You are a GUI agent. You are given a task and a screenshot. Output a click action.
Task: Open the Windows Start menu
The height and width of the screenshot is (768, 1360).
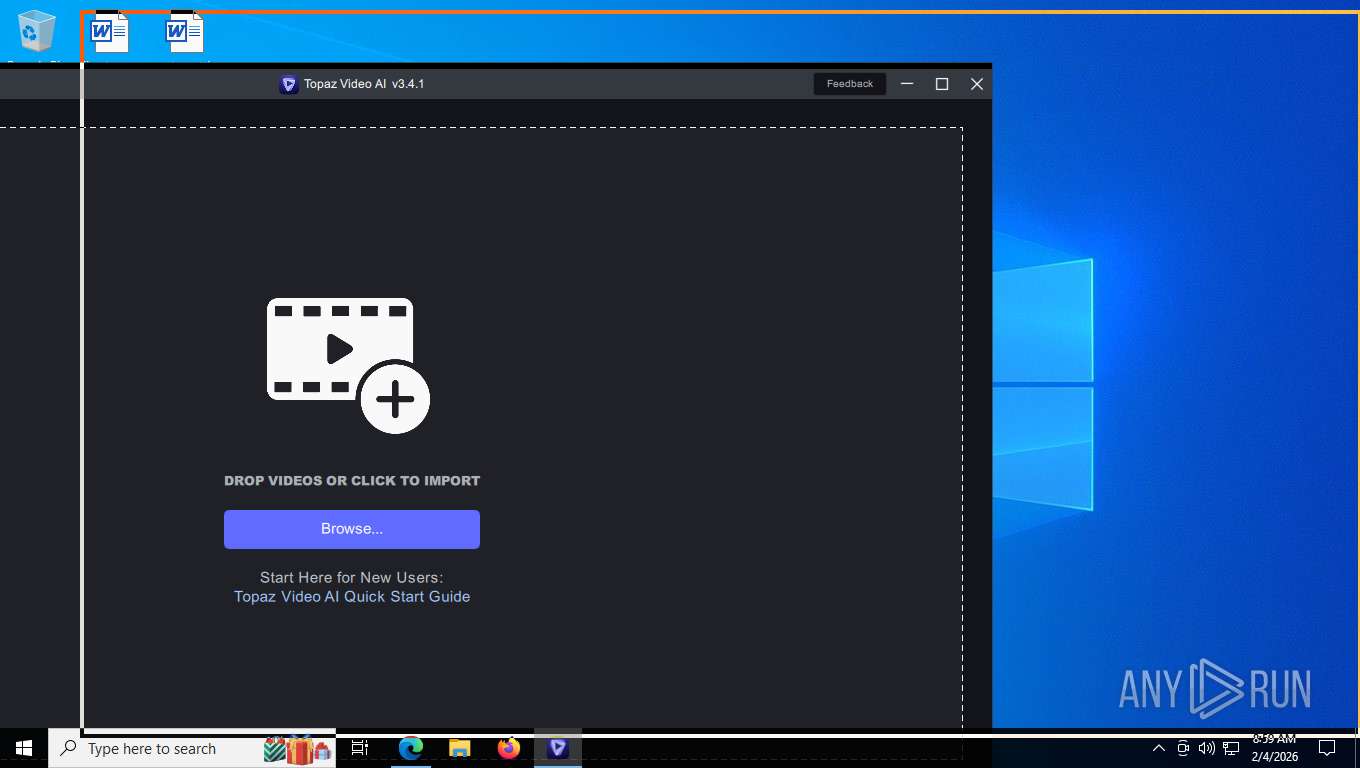24,748
